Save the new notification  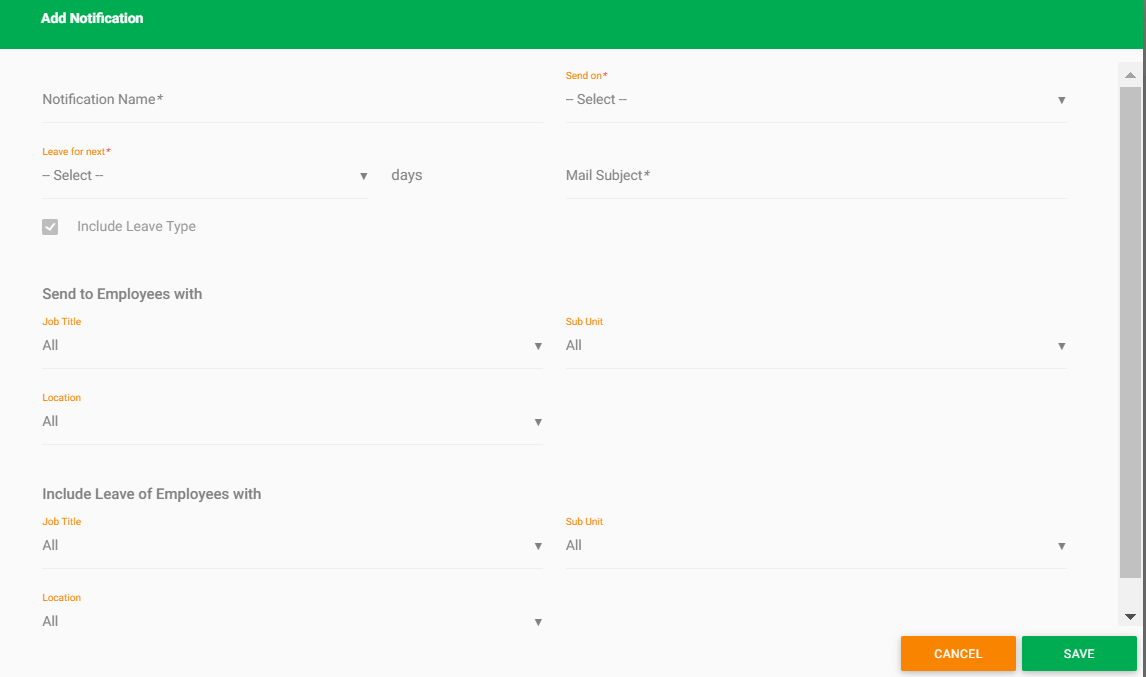(1079, 654)
